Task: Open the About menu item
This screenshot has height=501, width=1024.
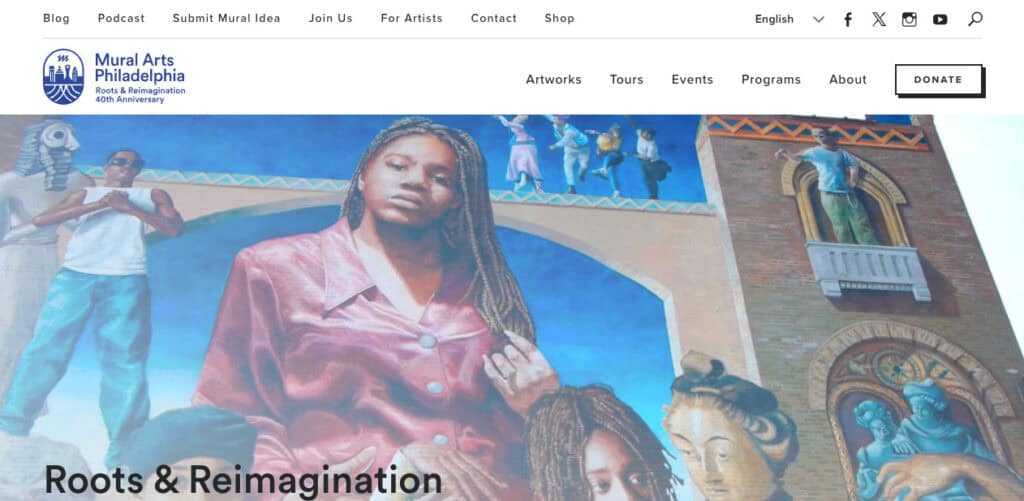Action: point(848,79)
